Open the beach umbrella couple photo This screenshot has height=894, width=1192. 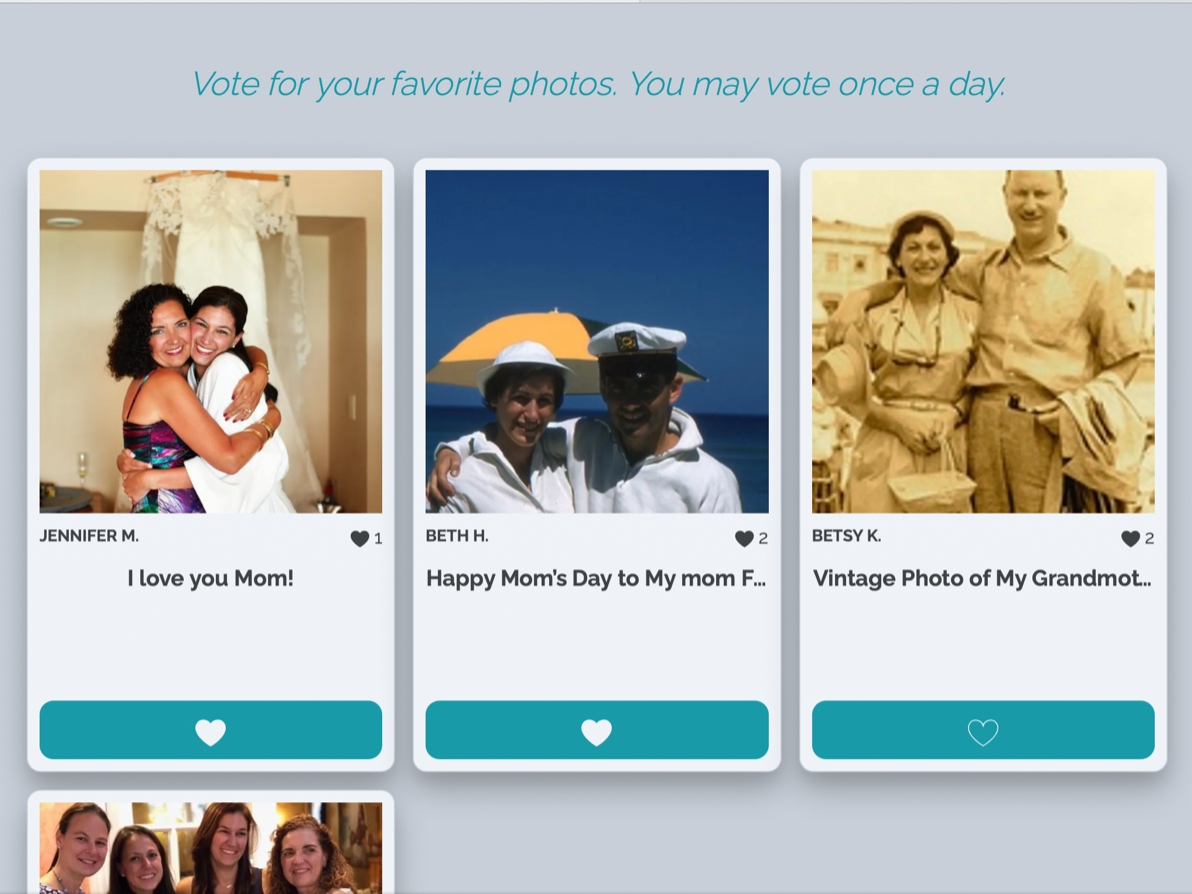[596, 341]
